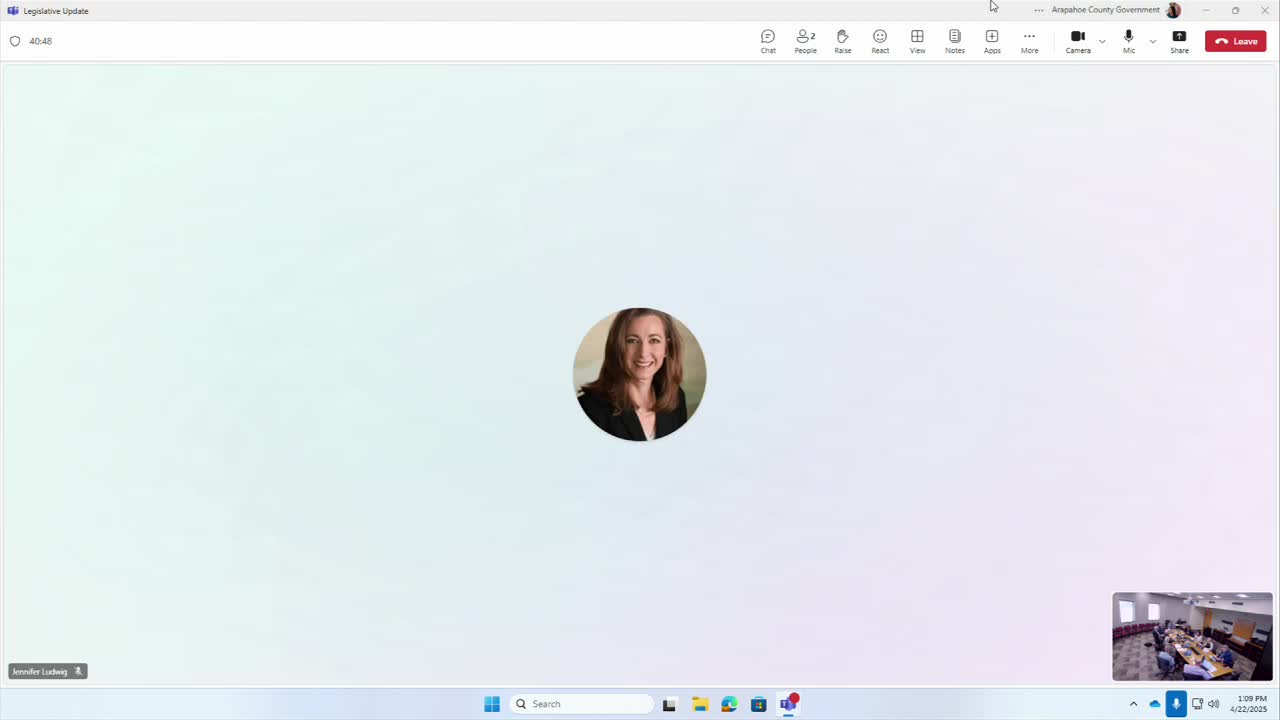The height and width of the screenshot is (720, 1280).
Task: Change the meeting View layout
Action: [x=917, y=41]
